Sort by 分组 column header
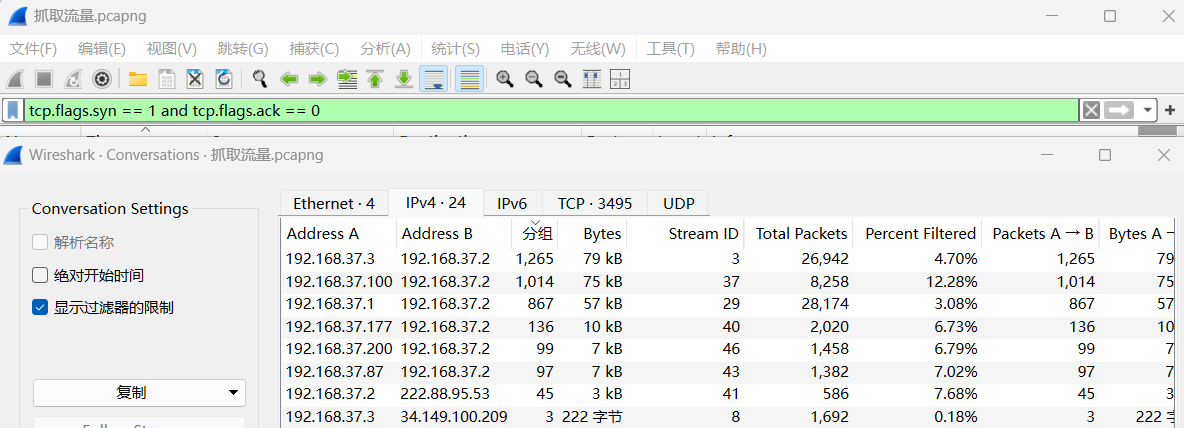Image resolution: width=1184 pixels, height=428 pixels. (x=535, y=234)
